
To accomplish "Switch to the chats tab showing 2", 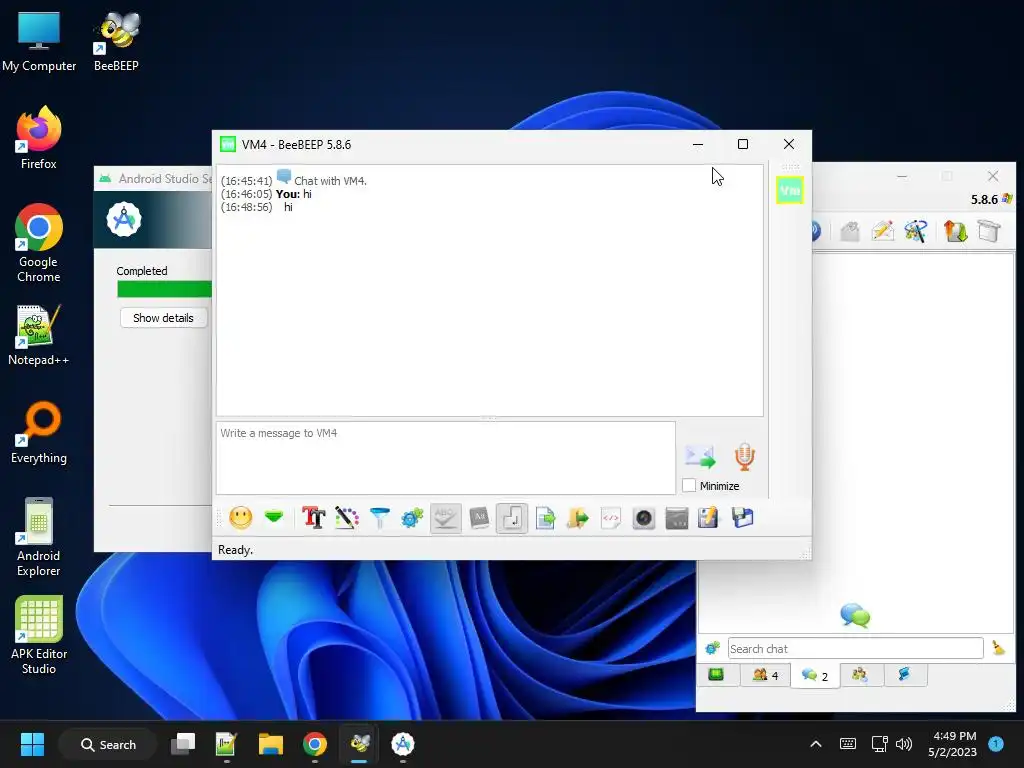I will [815, 675].
